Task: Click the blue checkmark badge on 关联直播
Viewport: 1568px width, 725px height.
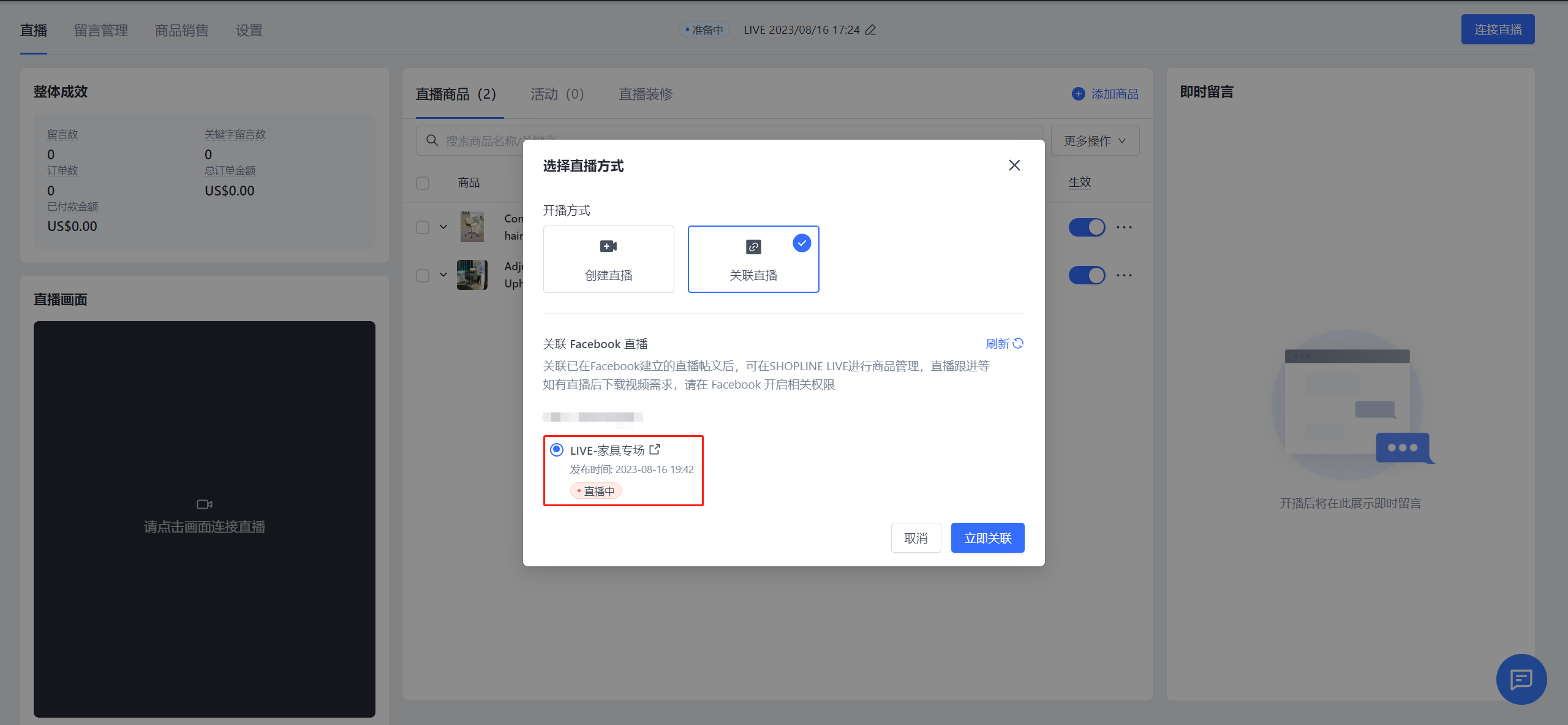Action: click(802, 243)
